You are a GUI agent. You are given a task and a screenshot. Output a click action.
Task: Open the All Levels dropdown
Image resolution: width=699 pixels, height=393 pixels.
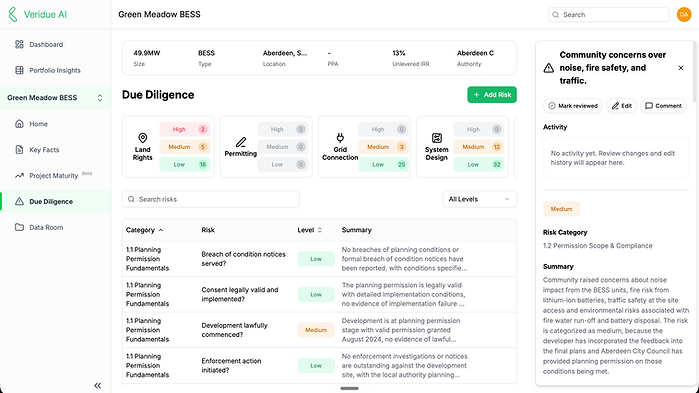(479, 199)
